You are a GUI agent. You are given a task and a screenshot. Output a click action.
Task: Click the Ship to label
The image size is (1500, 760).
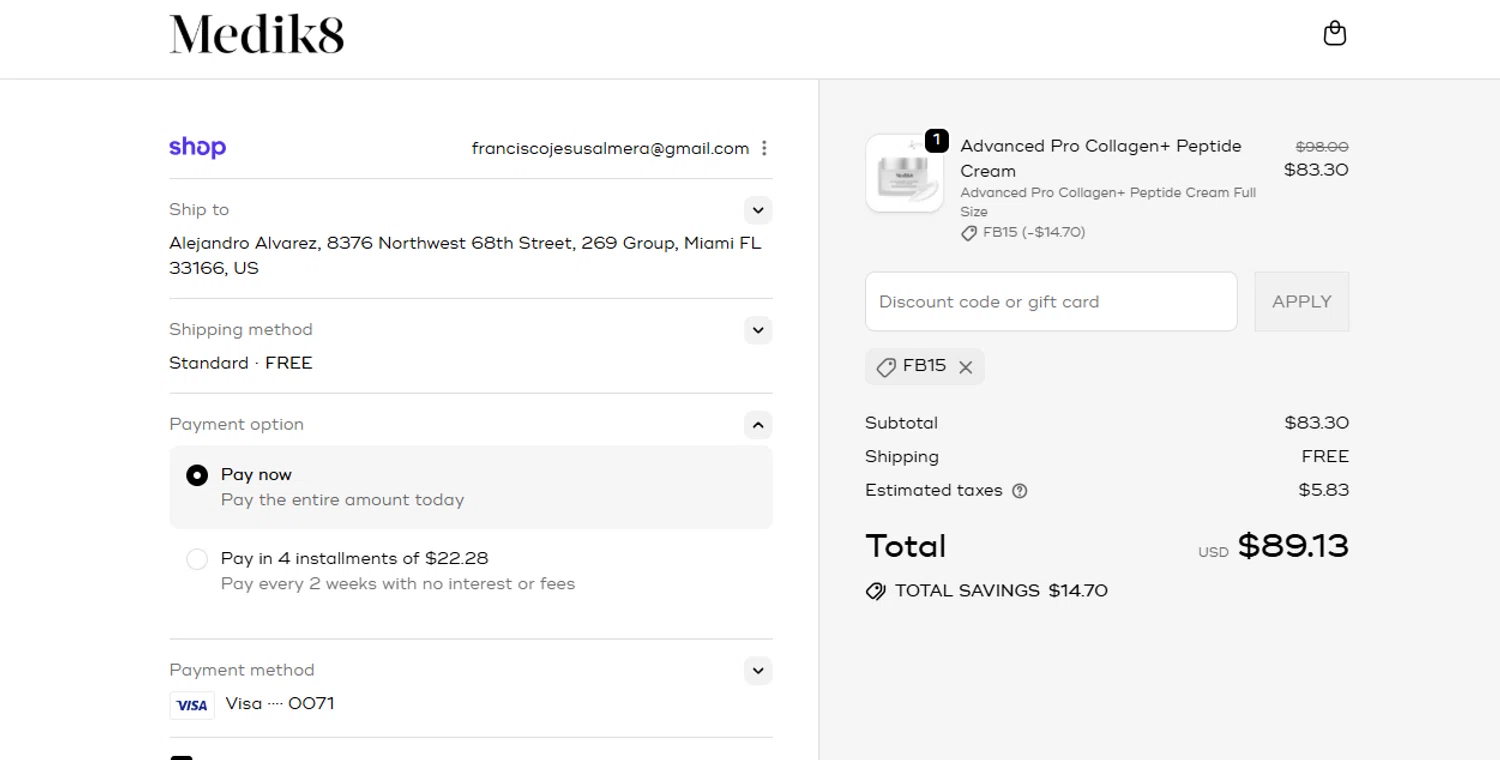pyautogui.click(x=199, y=210)
